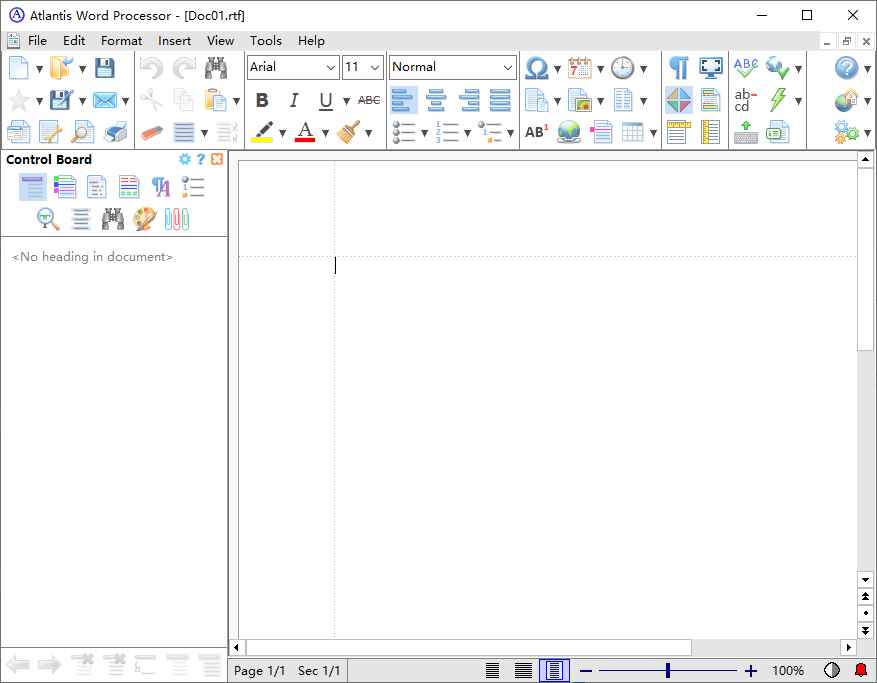Toggle formatting marks with the pilcrow icon
Screen dimensions: 877x683
(679, 67)
